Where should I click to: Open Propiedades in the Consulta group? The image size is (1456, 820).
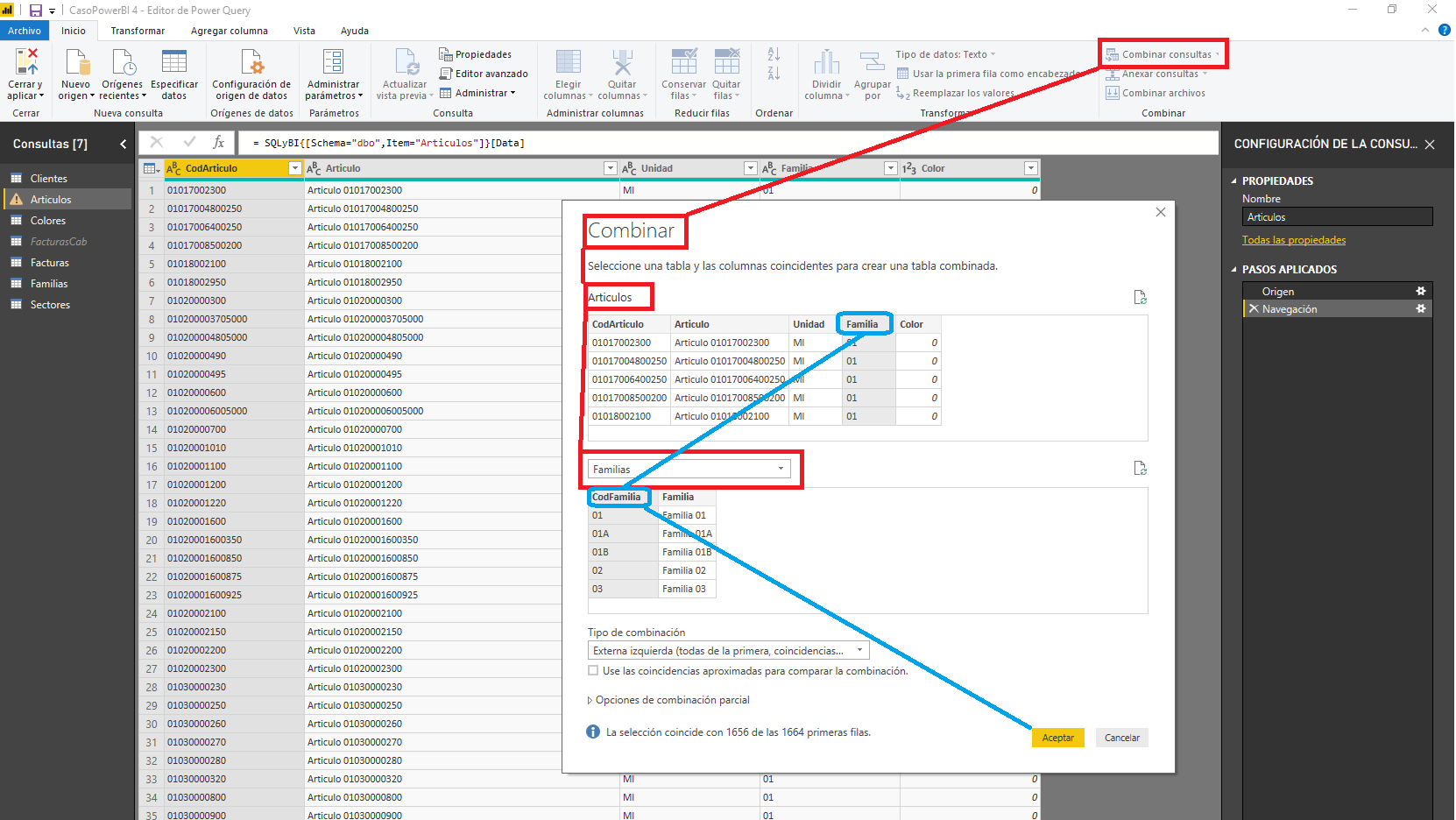(x=476, y=54)
